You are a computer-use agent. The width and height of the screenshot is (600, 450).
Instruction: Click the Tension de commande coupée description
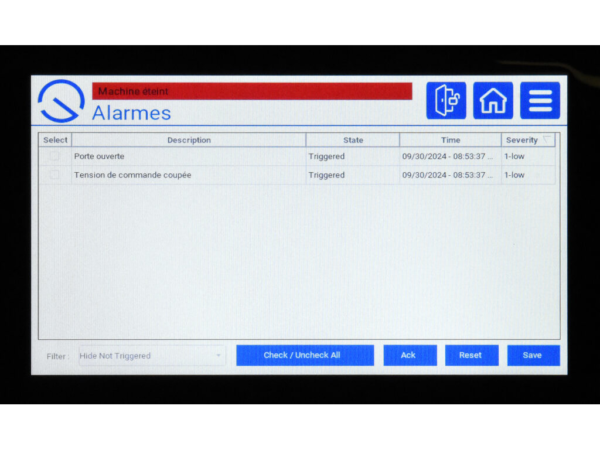click(x=133, y=175)
